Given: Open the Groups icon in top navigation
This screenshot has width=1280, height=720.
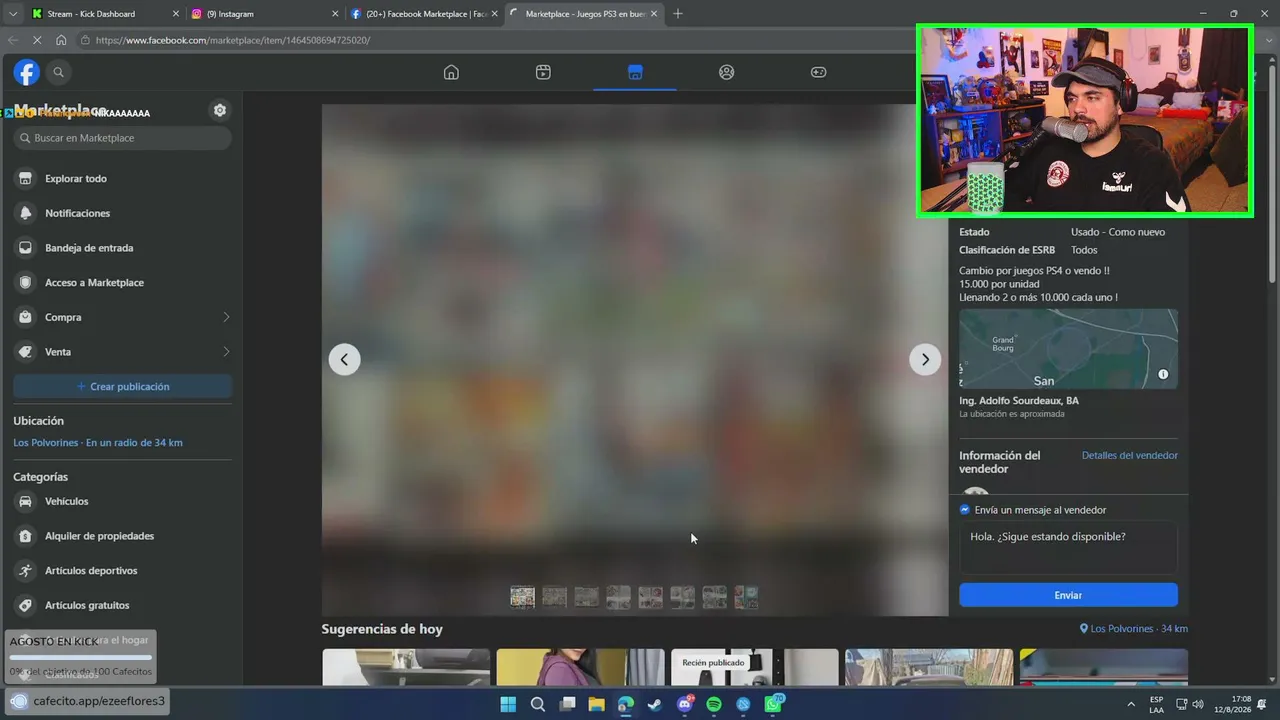Looking at the screenshot, I should (x=727, y=72).
